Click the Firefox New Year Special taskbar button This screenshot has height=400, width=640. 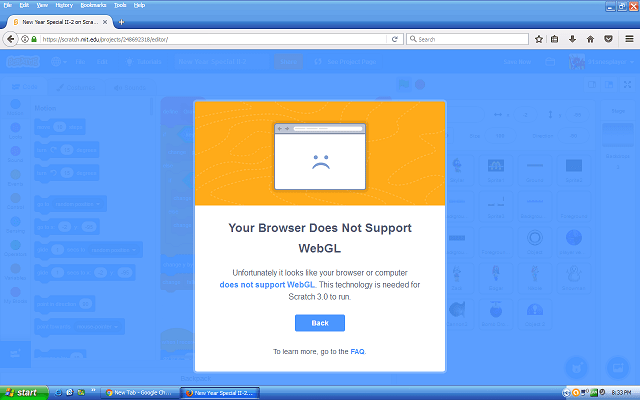220,393
